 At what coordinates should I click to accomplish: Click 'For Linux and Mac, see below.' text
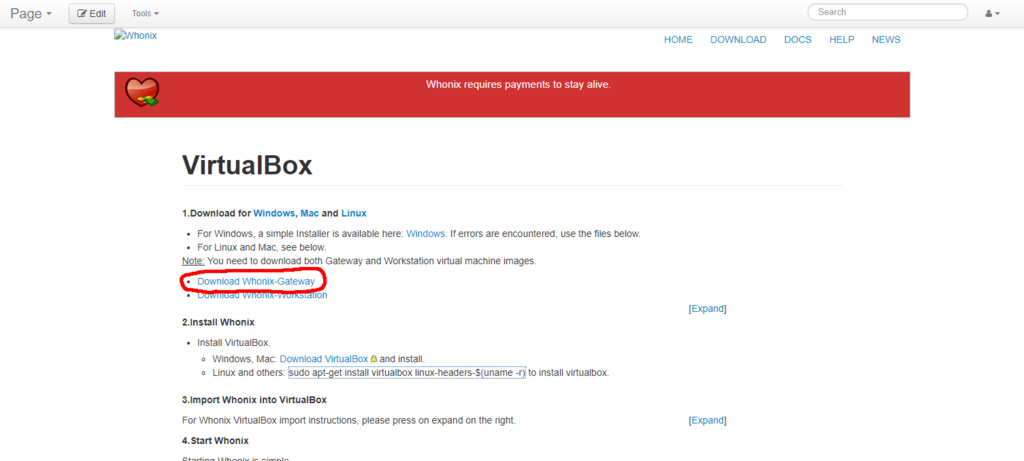pyautogui.click(x=261, y=247)
